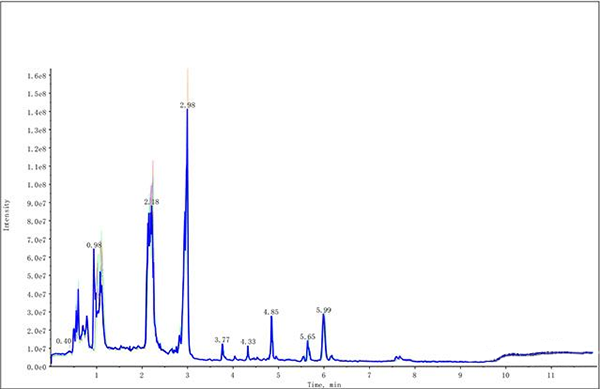Image resolution: width=600 pixels, height=389 pixels.
Task: Click the peak labeled 5.99
Action: pos(324,310)
